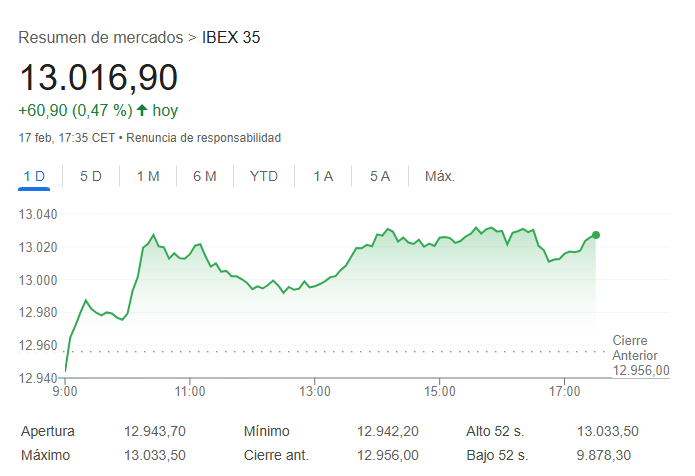Switch to the YTD tab
Screen dimensions: 695x476
pos(264,176)
